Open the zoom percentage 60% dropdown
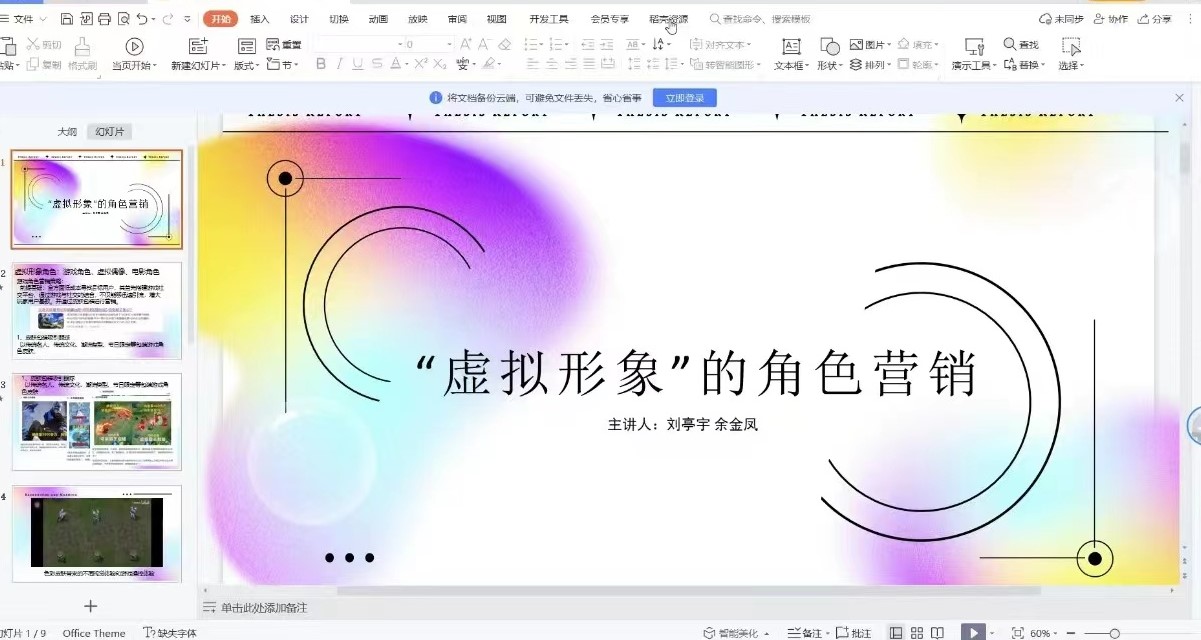This screenshot has height=640, width=1201. click(x=1044, y=633)
